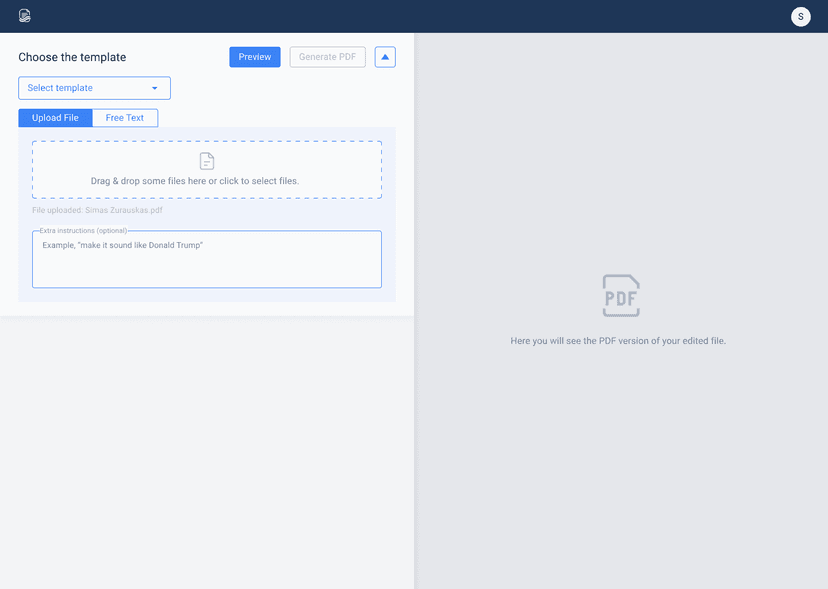Open the app logo in the top navbar
Screen dimensions: 828x589
tap(24, 16)
